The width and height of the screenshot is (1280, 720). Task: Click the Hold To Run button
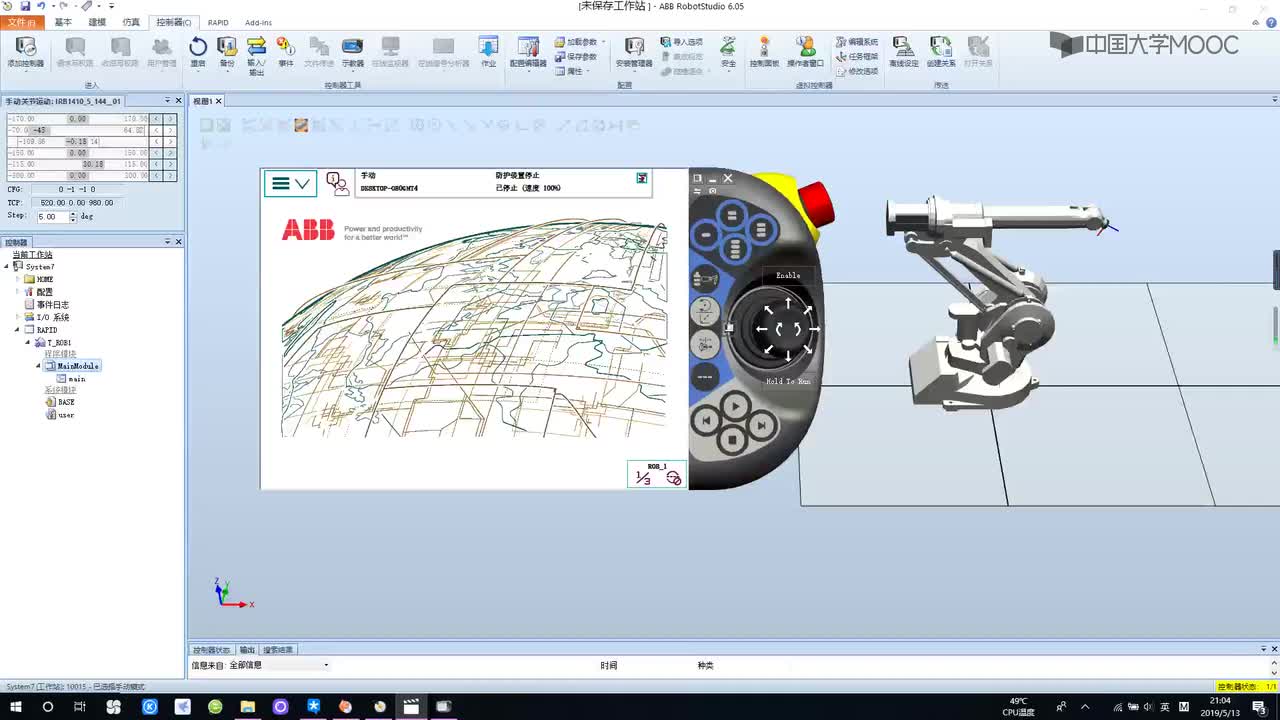[788, 381]
